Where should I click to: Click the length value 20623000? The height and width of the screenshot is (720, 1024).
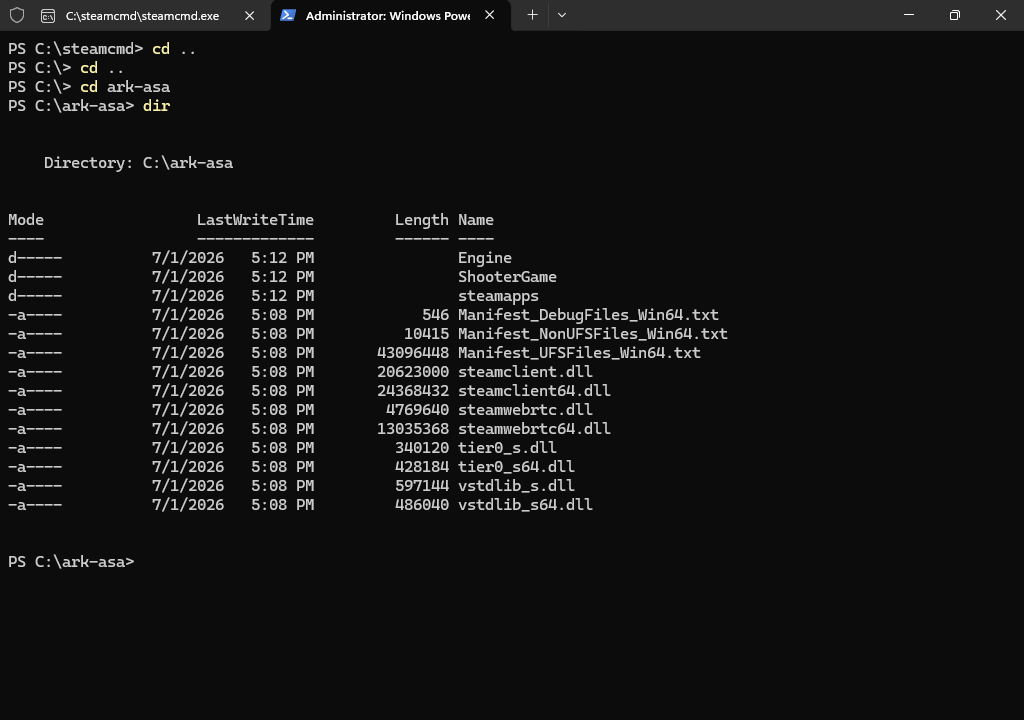tap(413, 372)
